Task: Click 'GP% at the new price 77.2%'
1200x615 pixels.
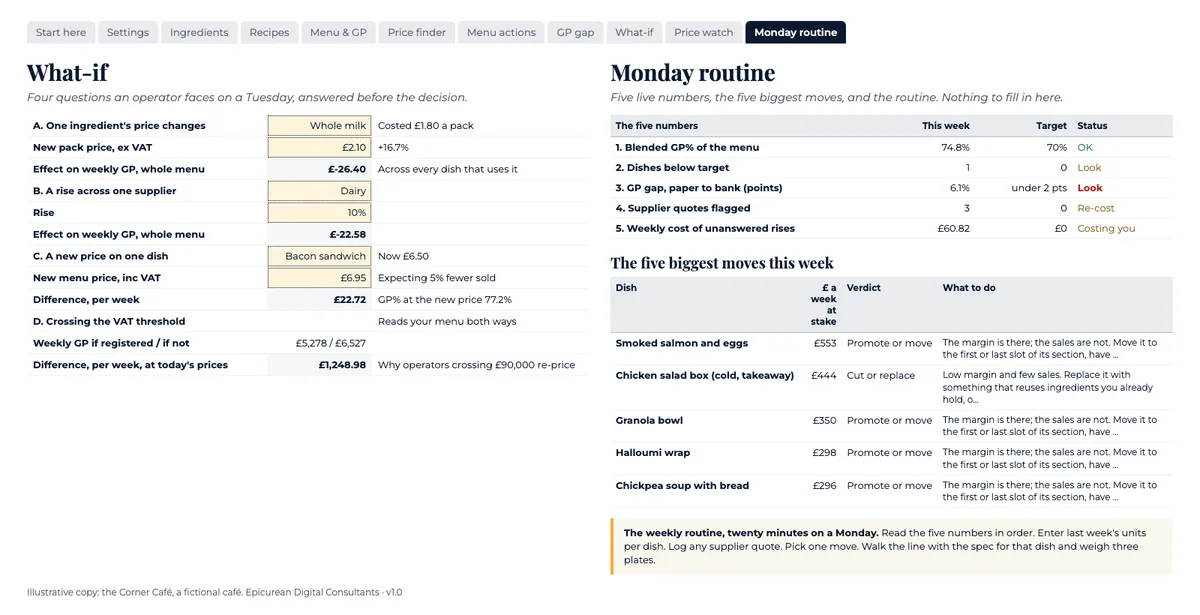Action: pyautogui.click(x=445, y=300)
